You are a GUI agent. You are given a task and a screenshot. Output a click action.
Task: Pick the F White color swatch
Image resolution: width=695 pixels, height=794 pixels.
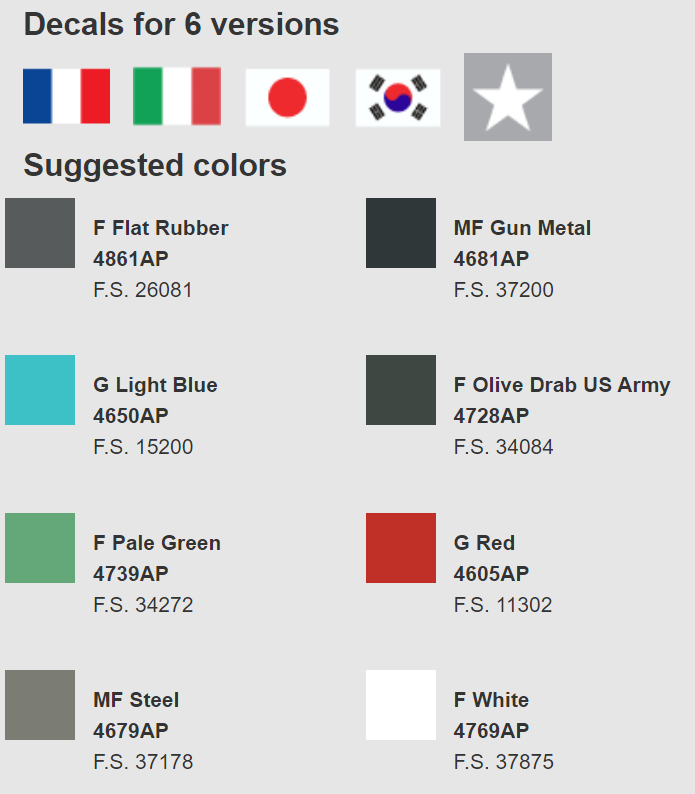tap(401, 705)
